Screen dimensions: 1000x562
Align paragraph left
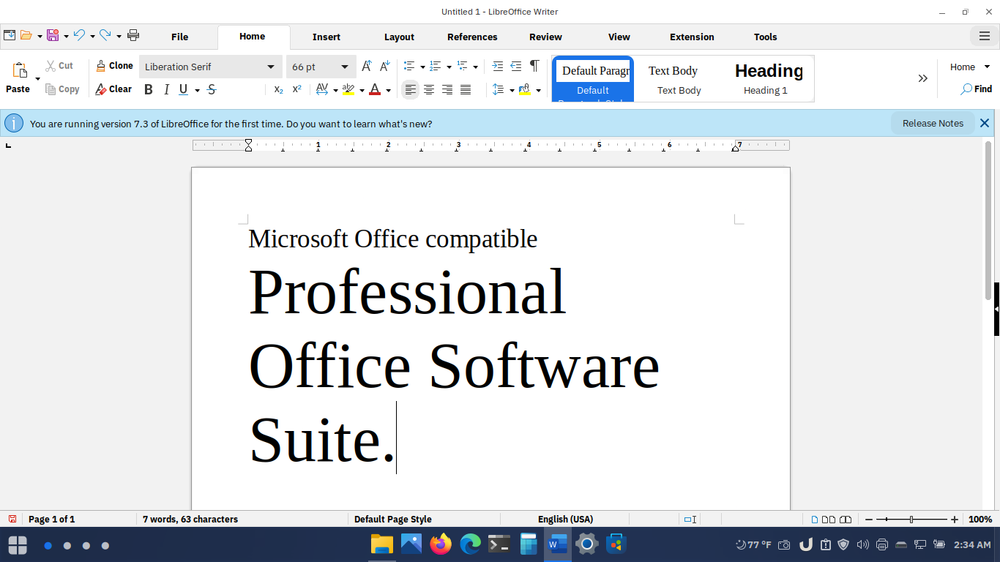click(x=410, y=90)
